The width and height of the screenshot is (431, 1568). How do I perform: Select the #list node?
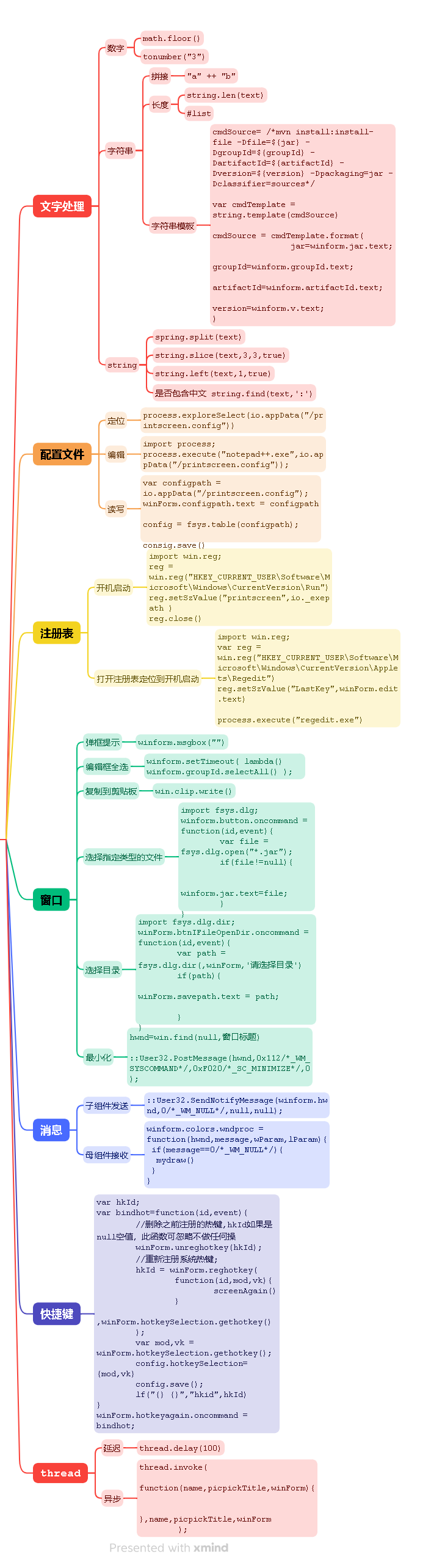(199, 114)
